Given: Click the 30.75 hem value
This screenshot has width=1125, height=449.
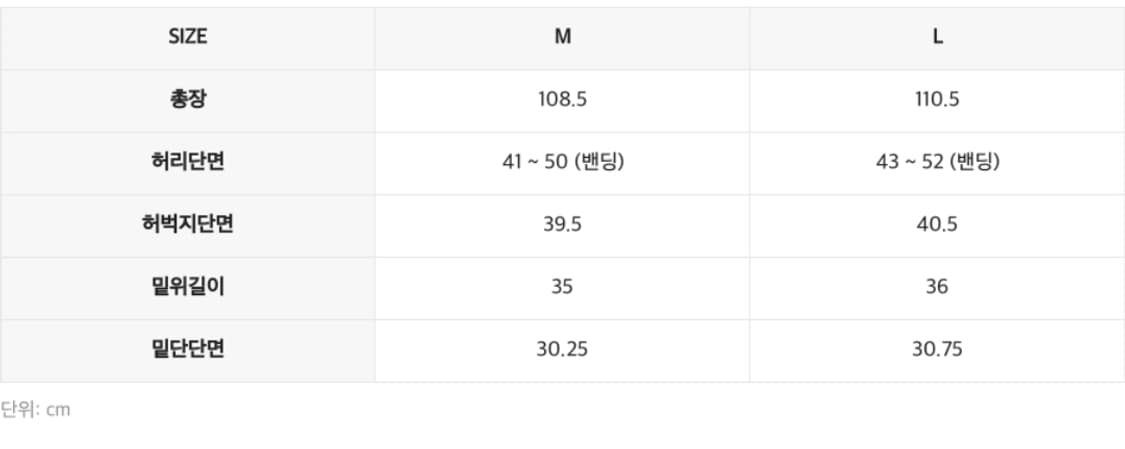Looking at the screenshot, I should 937,349.
